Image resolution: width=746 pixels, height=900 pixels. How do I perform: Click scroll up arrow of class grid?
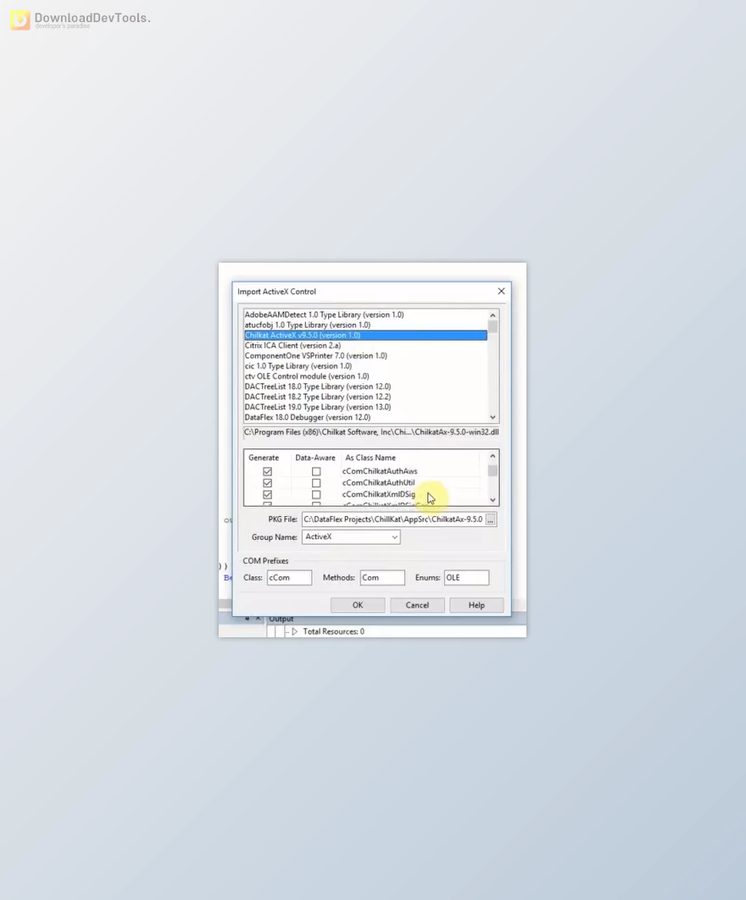coord(492,456)
